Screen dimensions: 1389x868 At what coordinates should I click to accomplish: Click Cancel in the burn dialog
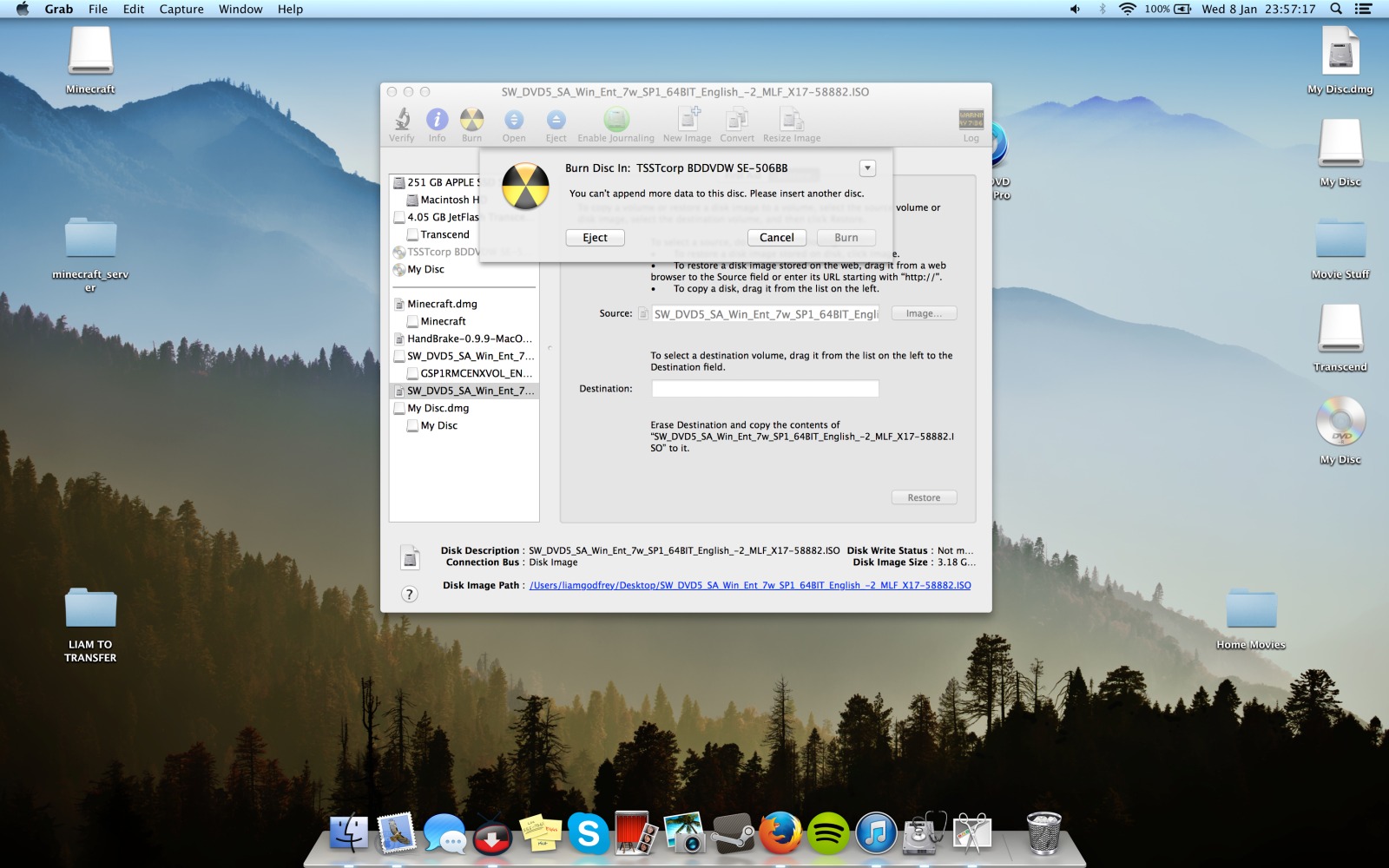pos(777,238)
